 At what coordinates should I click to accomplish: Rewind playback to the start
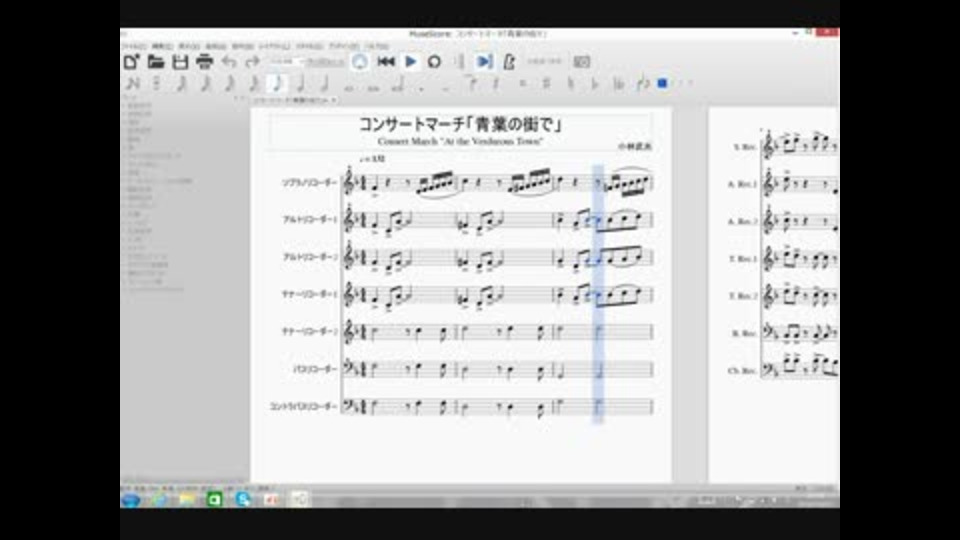(386, 62)
